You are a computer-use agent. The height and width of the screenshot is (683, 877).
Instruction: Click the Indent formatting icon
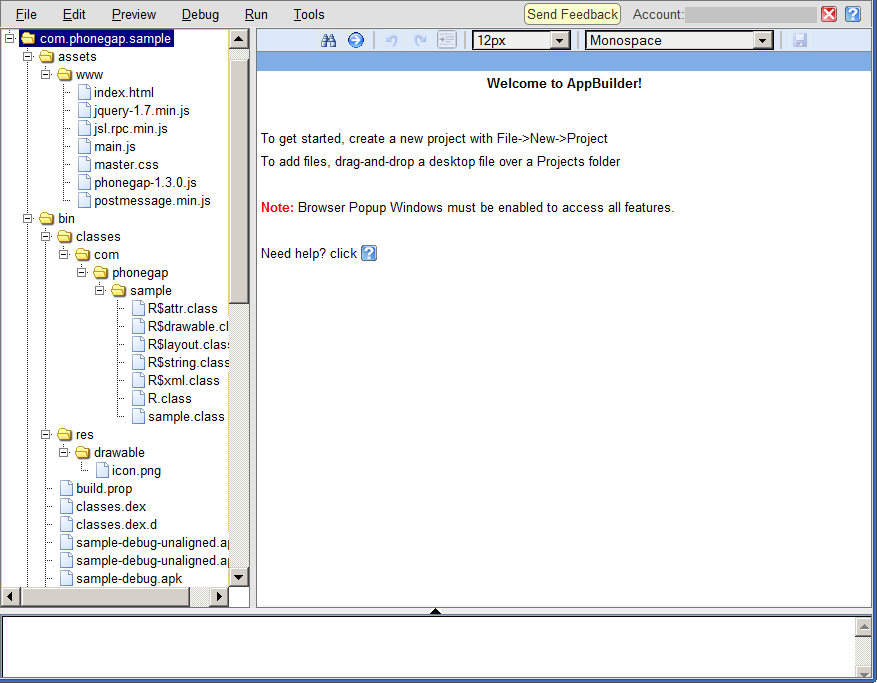pos(447,40)
